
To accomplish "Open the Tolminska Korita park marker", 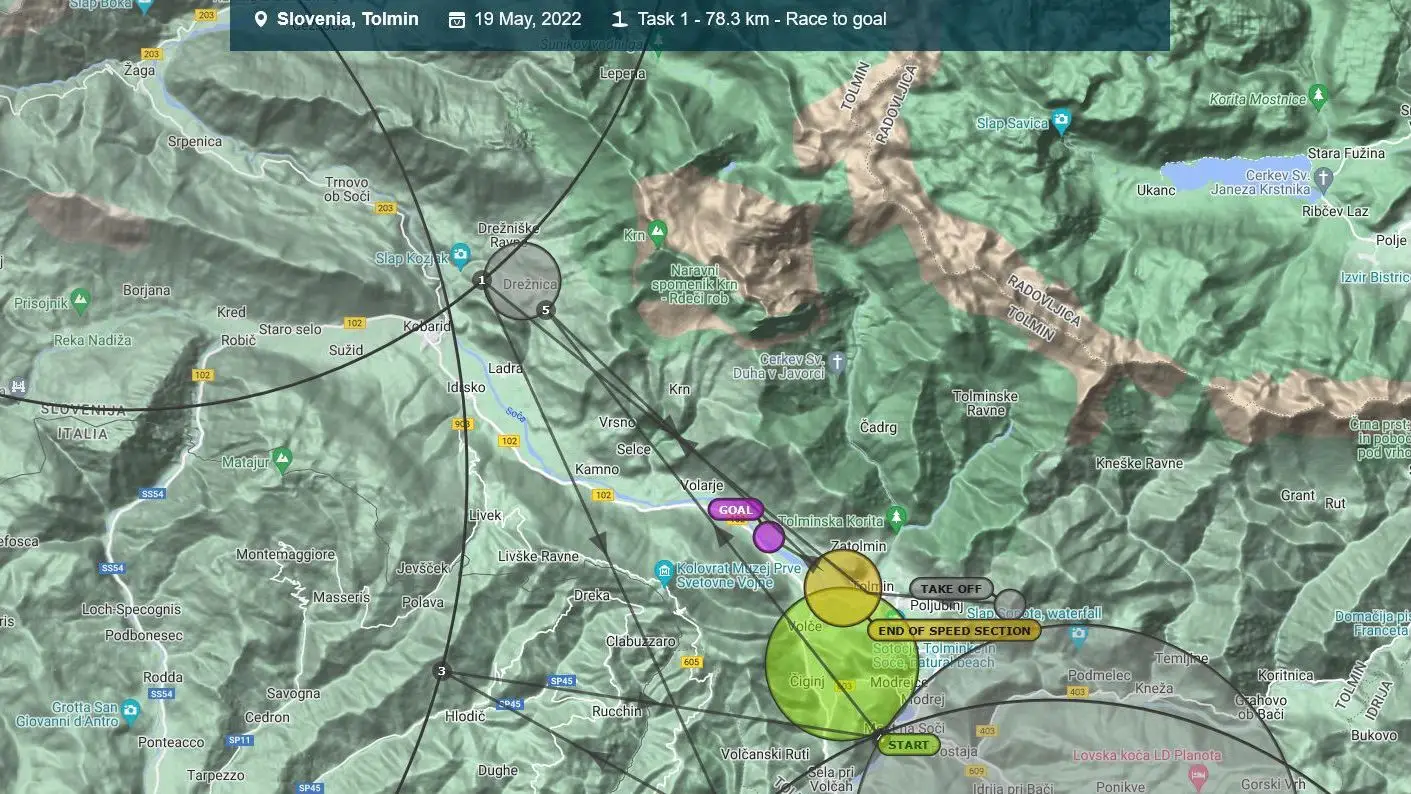I will point(897,518).
